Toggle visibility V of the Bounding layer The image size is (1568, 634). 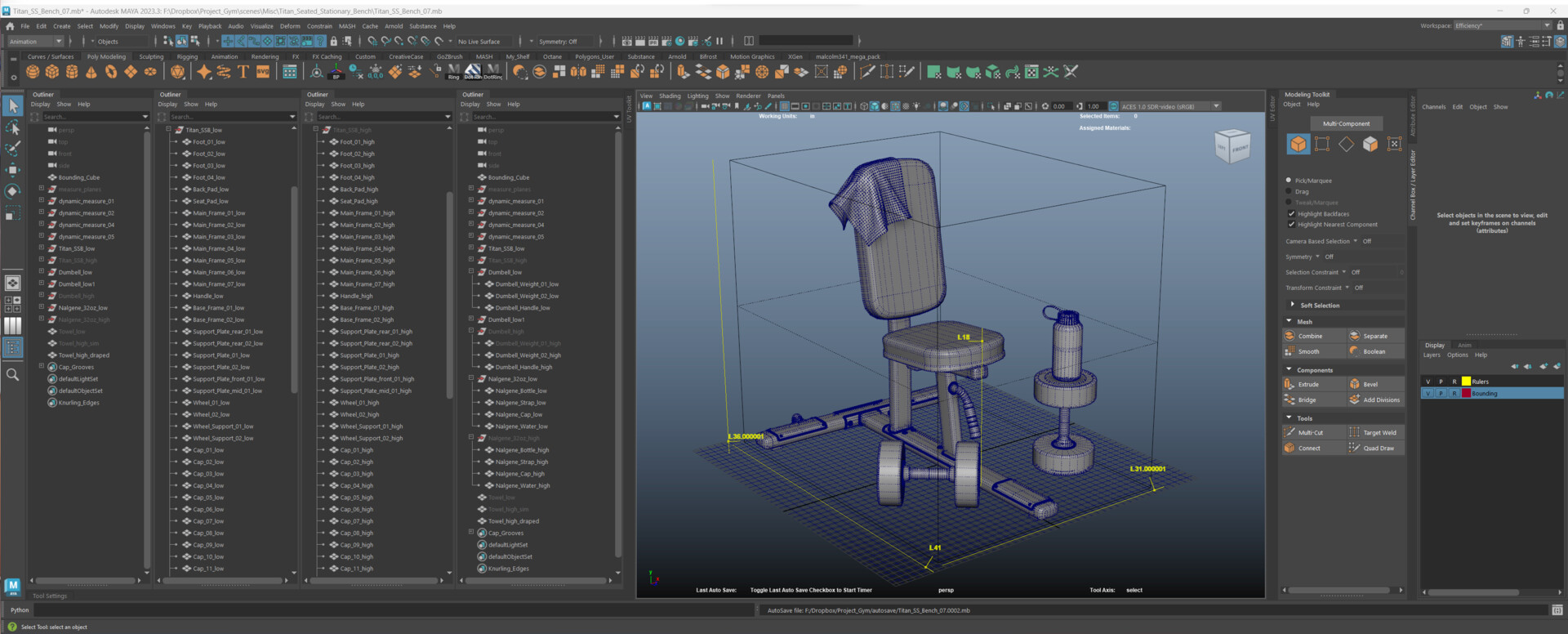click(x=1428, y=394)
